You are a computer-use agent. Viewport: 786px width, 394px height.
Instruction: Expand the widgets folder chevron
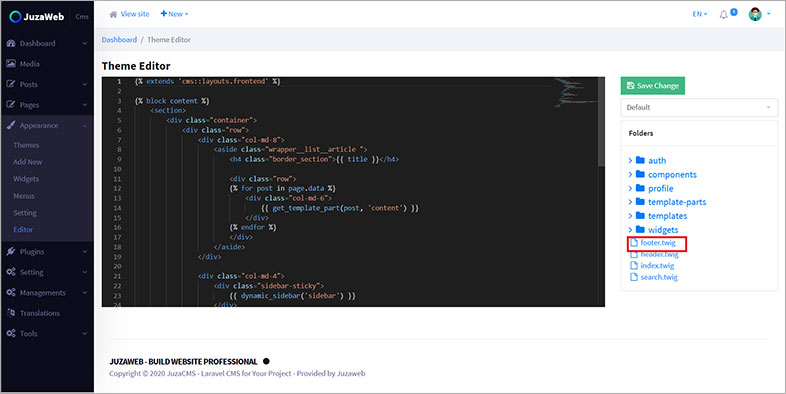click(630, 230)
